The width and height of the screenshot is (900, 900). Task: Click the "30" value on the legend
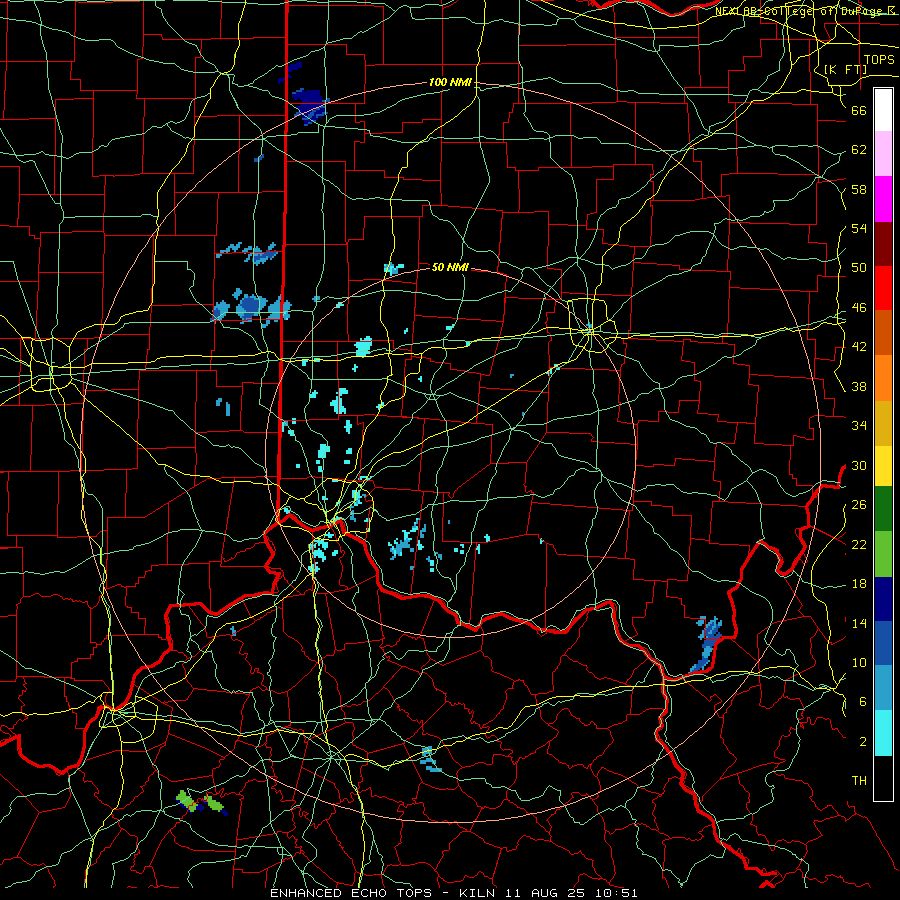click(x=859, y=465)
